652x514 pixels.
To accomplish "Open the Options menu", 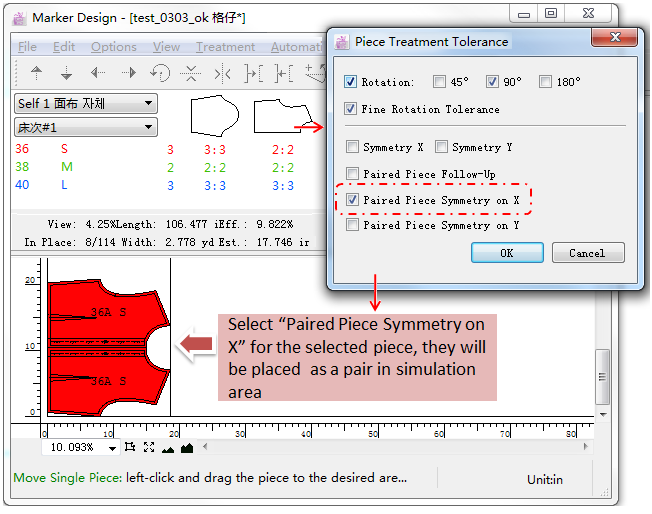I will (x=114, y=47).
